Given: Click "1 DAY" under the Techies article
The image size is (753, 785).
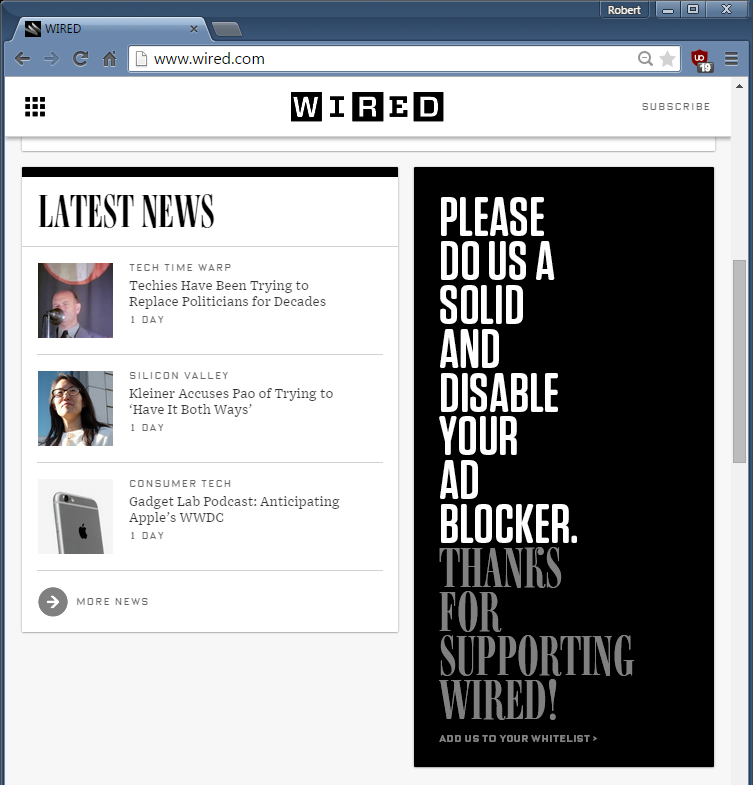Looking at the screenshot, I should [x=147, y=319].
